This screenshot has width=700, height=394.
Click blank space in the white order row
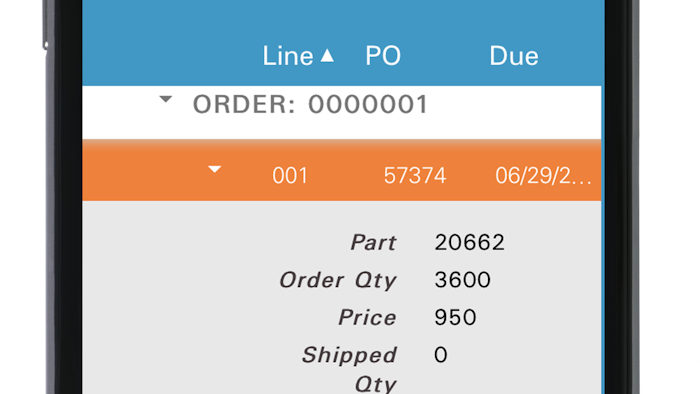coord(513,112)
